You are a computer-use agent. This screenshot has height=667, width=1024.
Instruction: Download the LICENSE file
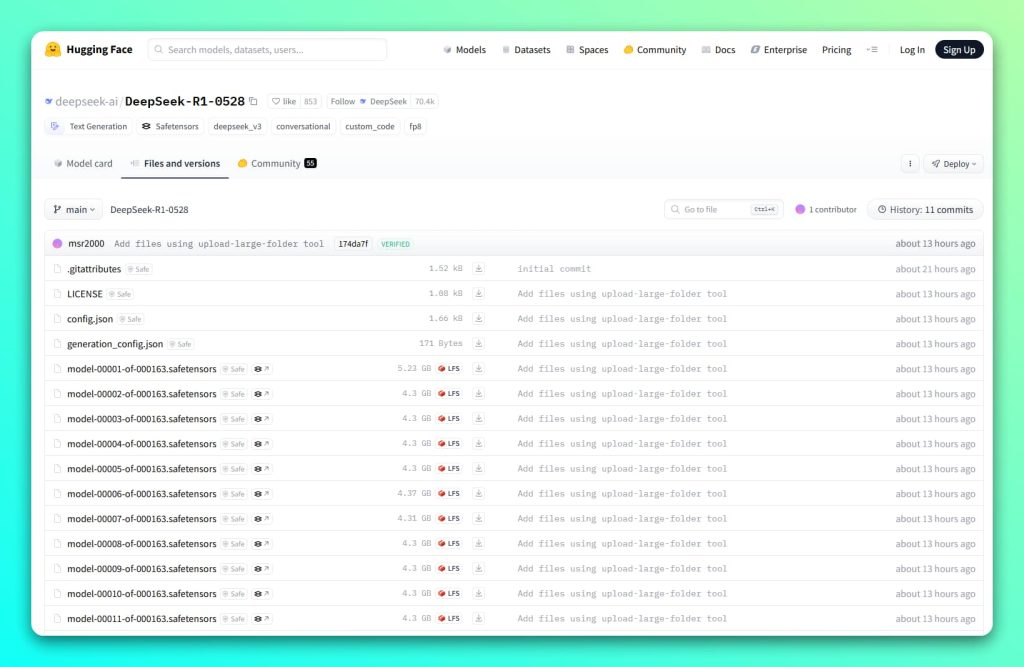(x=479, y=294)
